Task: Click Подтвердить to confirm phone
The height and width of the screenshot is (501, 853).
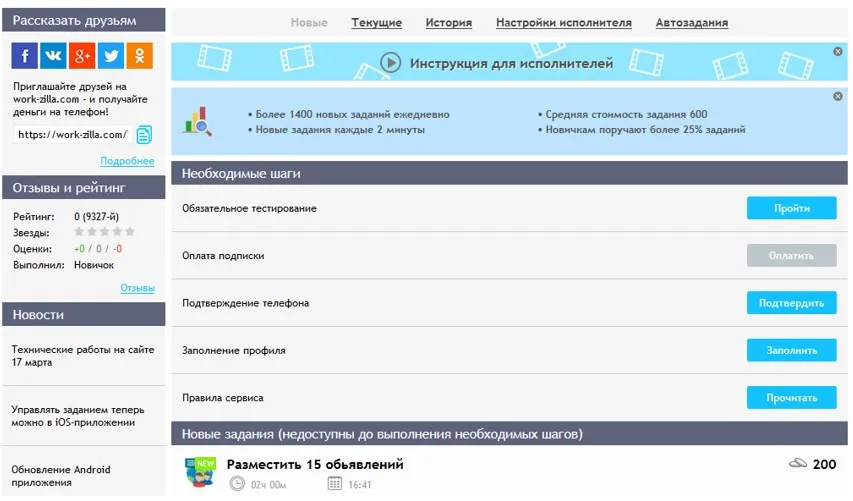Action: (792, 303)
